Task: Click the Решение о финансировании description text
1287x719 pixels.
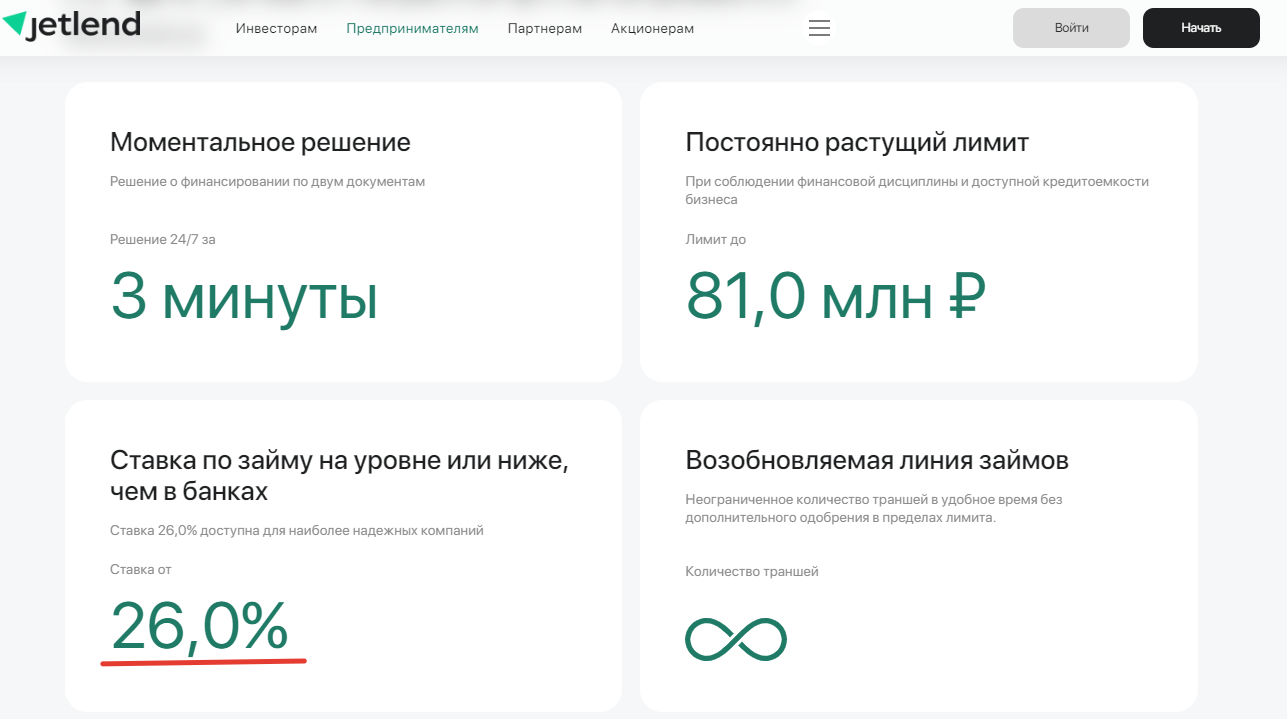Action: 267,182
